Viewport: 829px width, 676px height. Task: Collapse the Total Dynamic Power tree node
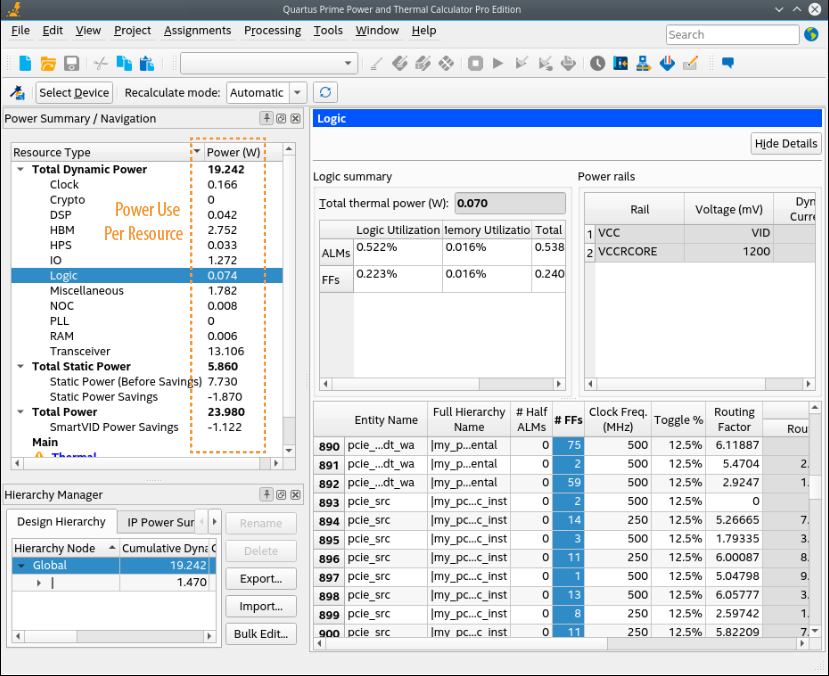pyautogui.click(x=21, y=170)
